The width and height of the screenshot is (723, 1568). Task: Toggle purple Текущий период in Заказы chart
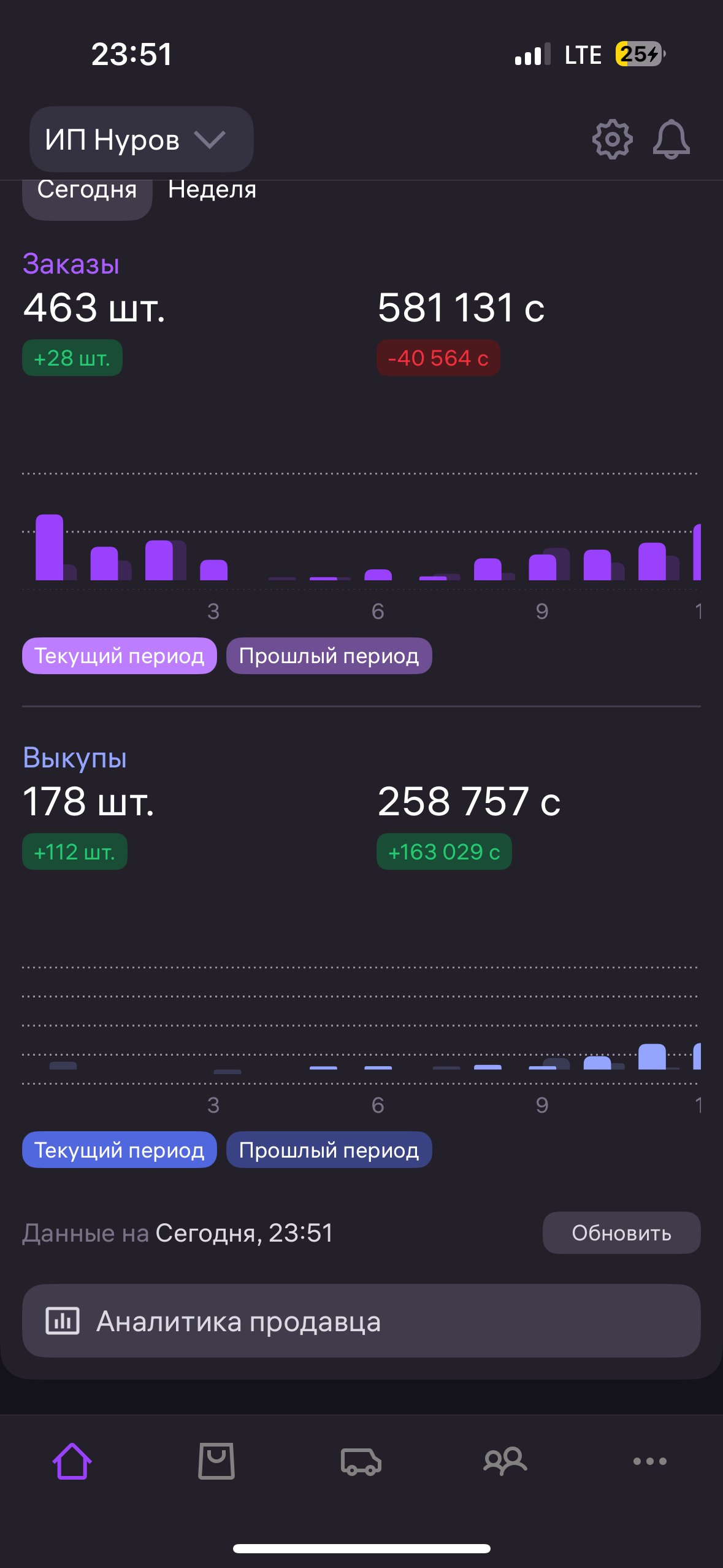[120, 656]
